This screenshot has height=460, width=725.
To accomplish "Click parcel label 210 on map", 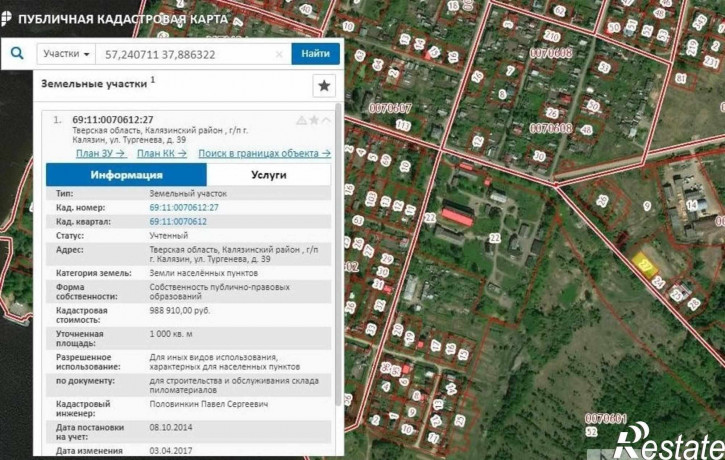I will (x=551, y=35).
